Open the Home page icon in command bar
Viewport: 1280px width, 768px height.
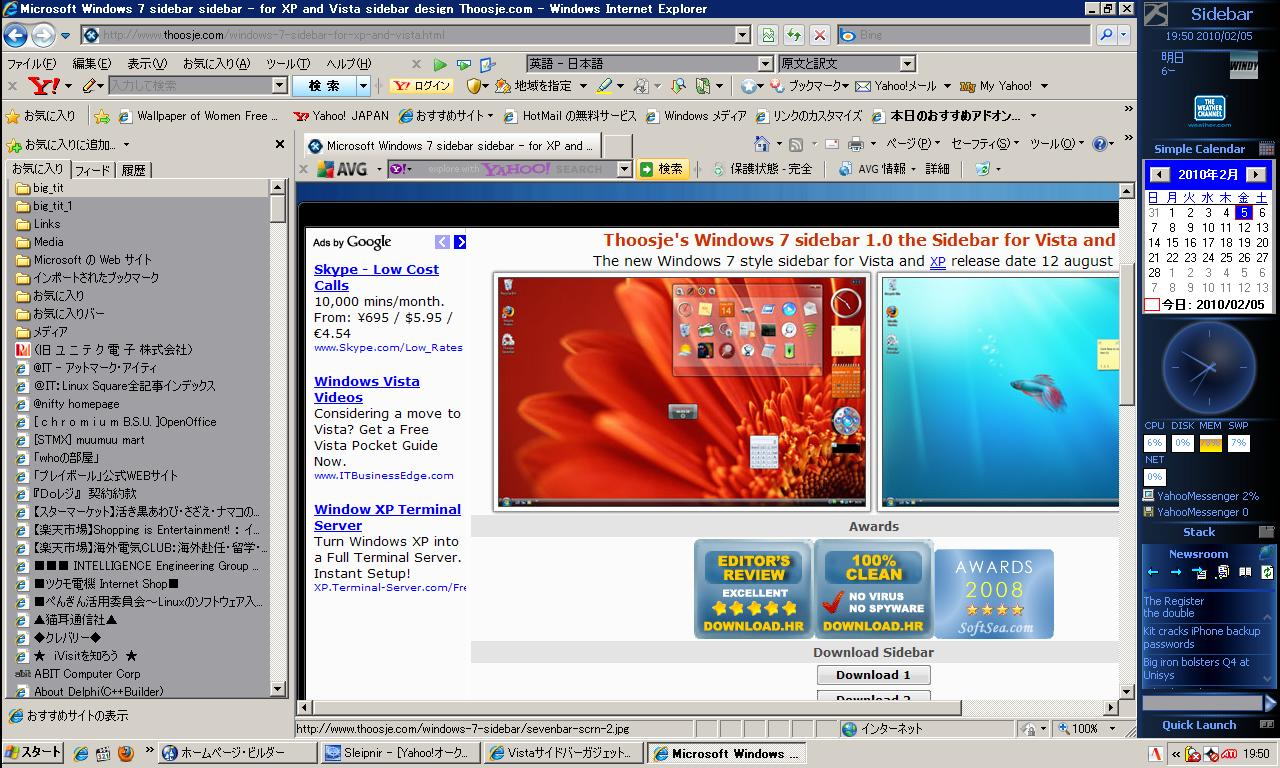point(762,144)
